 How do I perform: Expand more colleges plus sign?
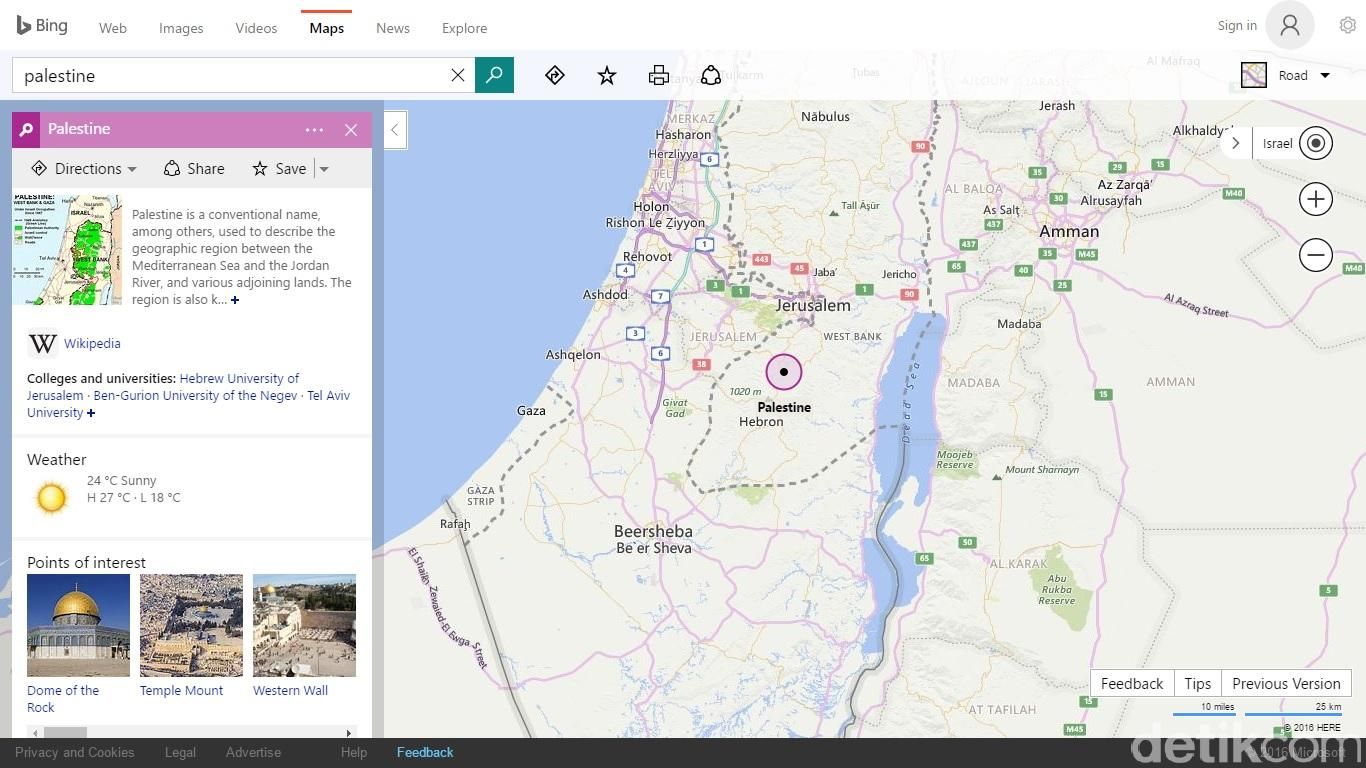tap(91, 413)
